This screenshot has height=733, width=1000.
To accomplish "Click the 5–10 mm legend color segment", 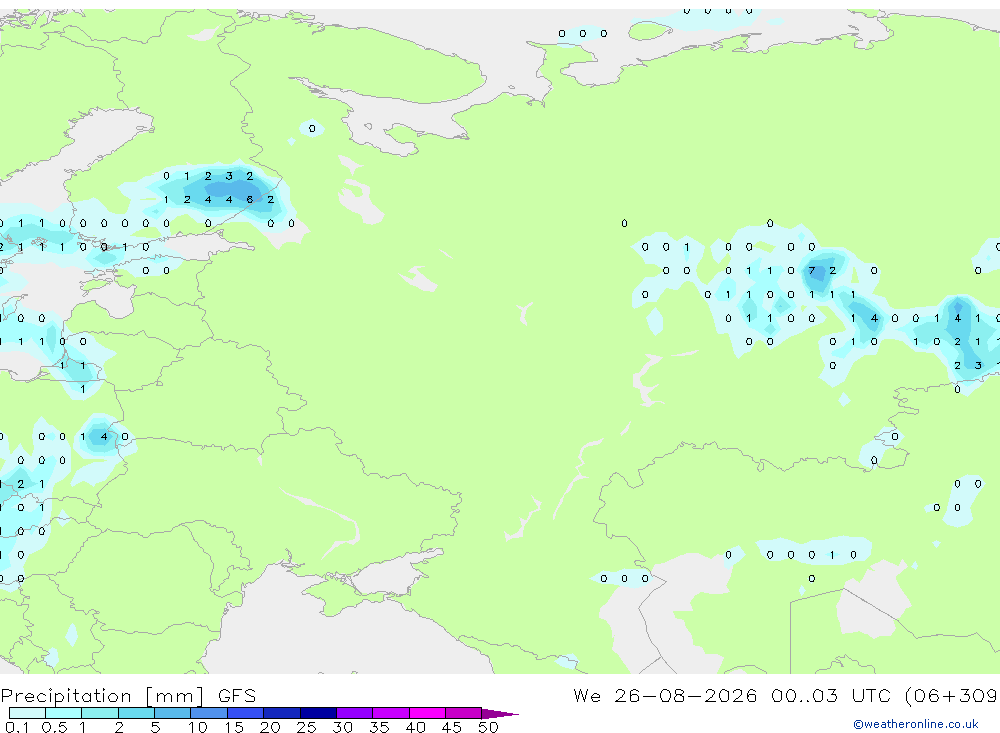I will pyautogui.click(x=173, y=713).
